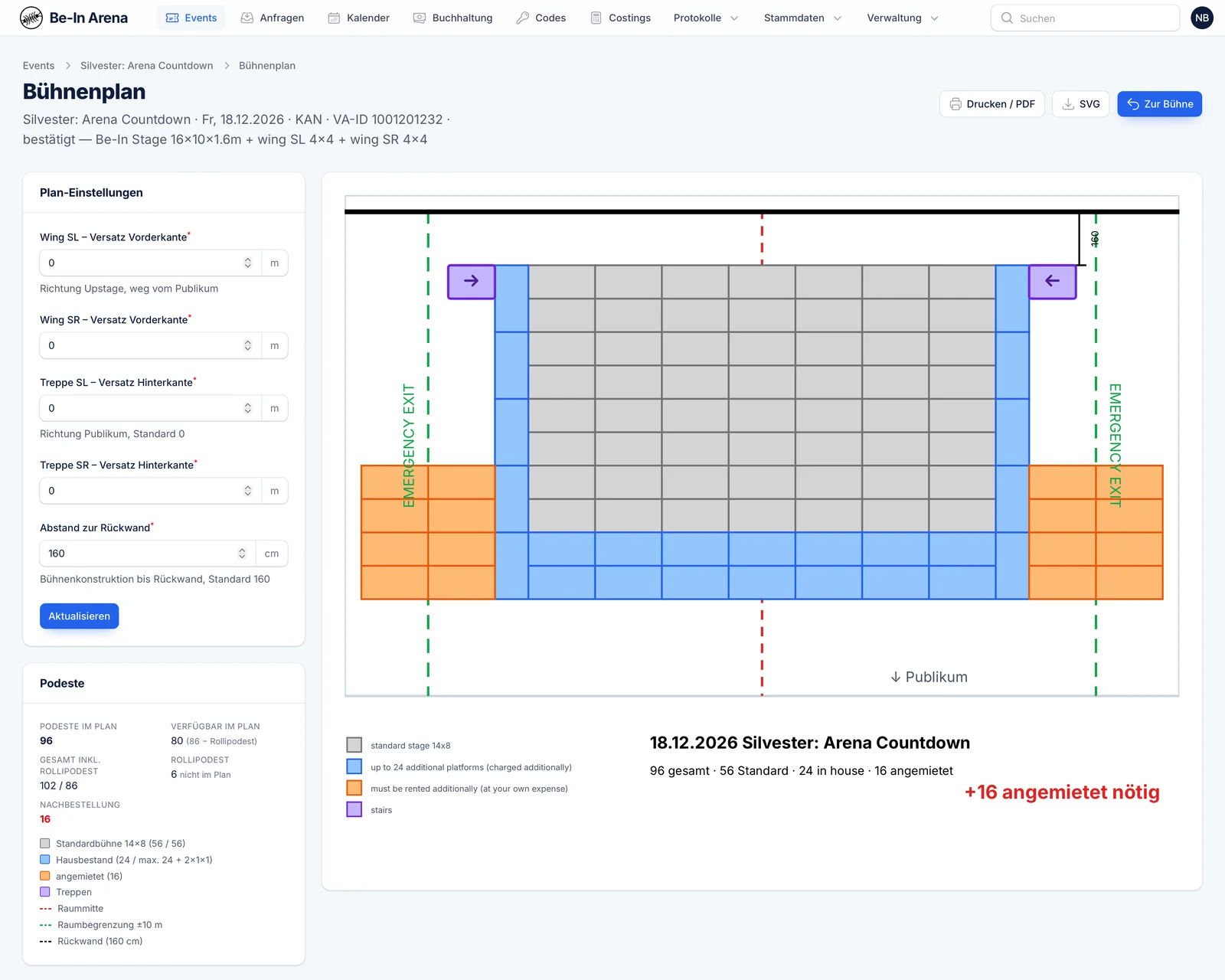
Task: Open Events breadcrumb link
Action: click(x=38, y=66)
